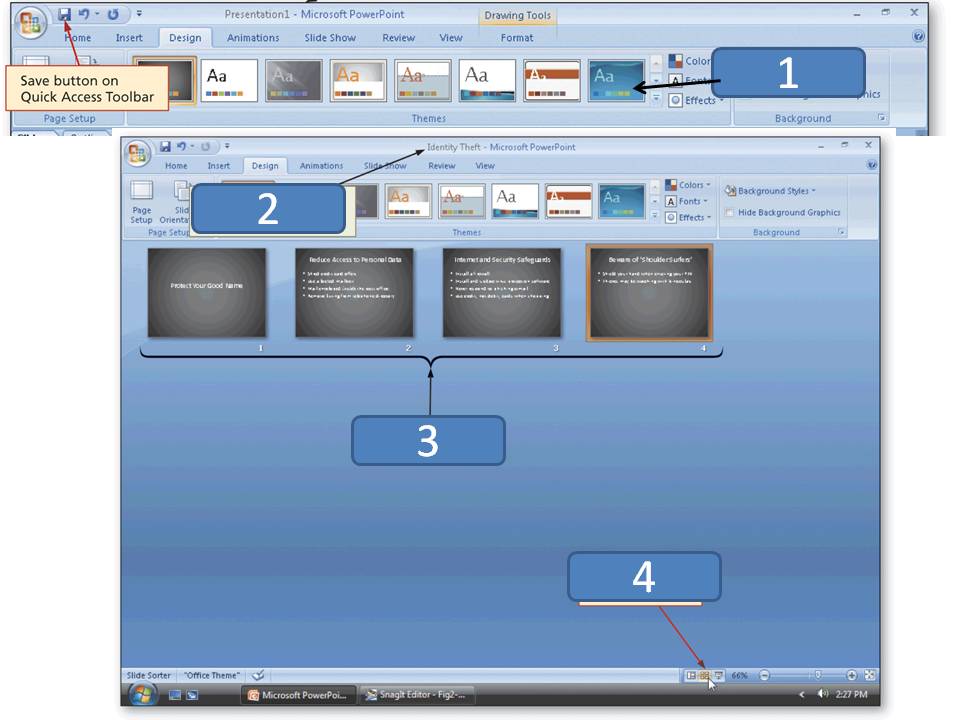Open Background dialog launcher in Identity Theft
Screen dimensions: 960x720
coord(841,232)
